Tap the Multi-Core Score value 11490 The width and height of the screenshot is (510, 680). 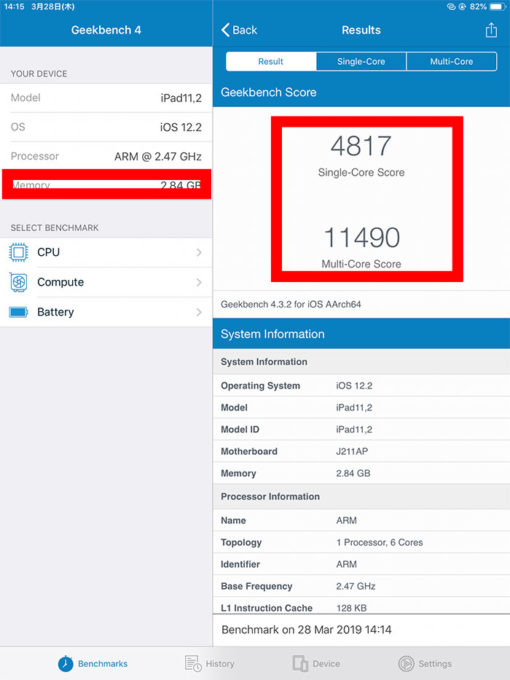click(x=362, y=238)
